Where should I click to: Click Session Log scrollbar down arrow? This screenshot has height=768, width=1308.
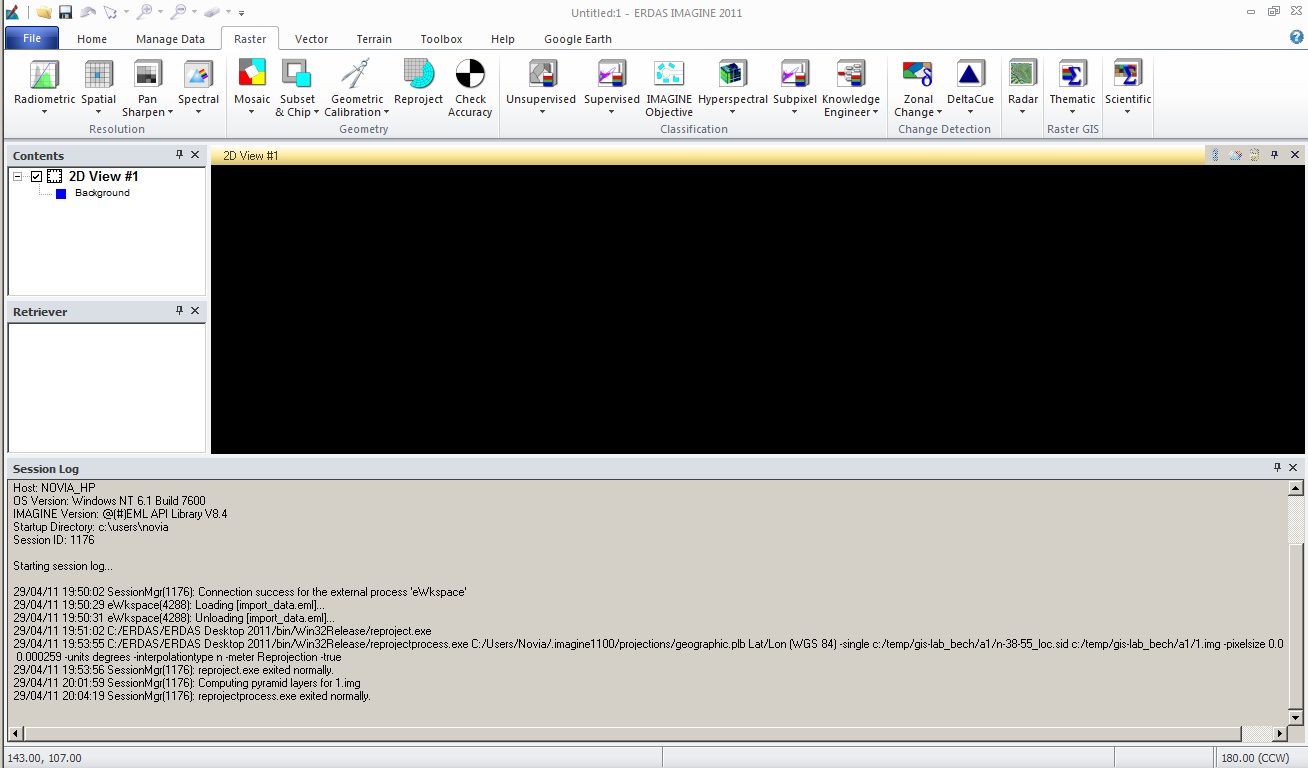point(1296,717)
